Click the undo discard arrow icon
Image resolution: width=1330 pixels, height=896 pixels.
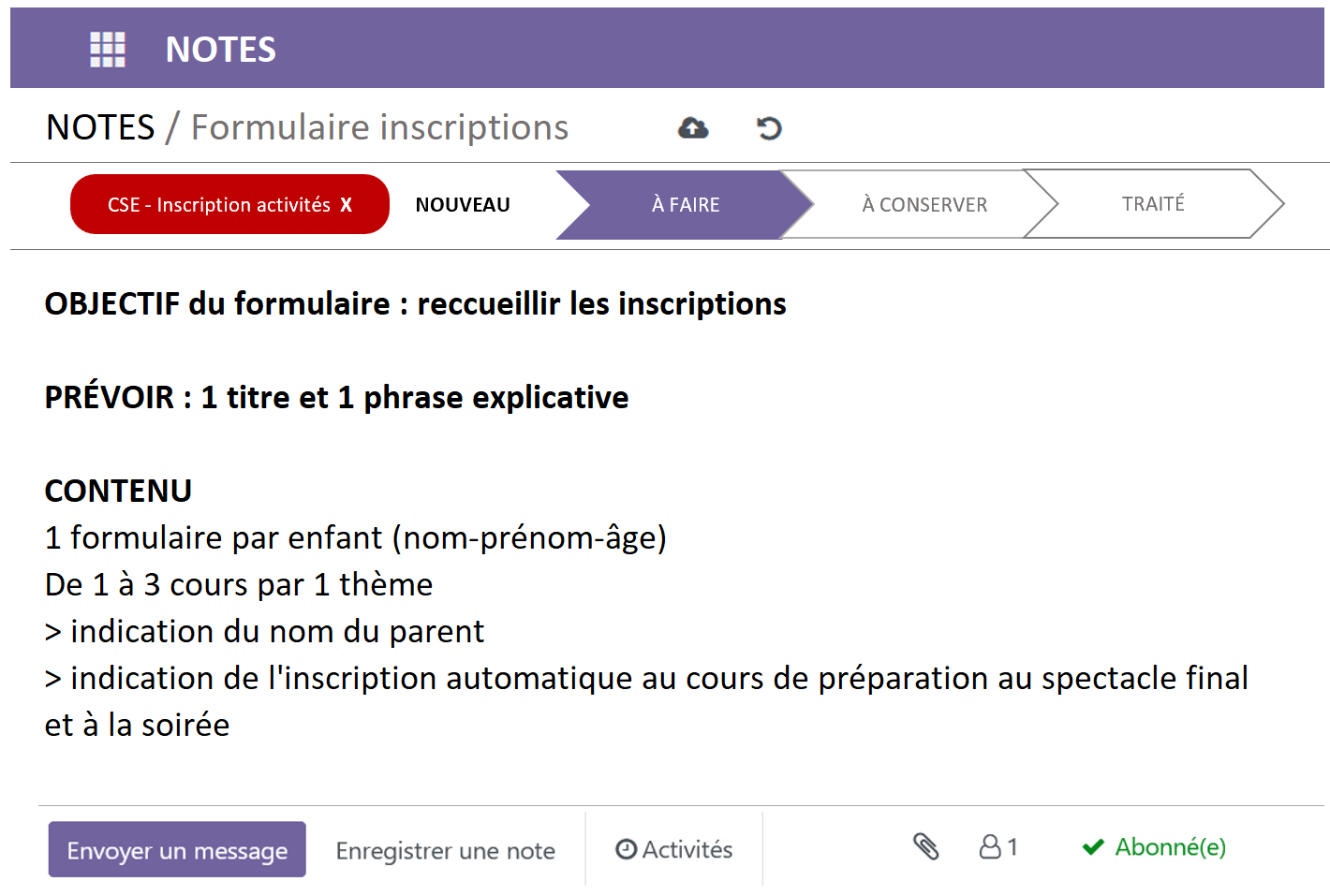[769, 128]
